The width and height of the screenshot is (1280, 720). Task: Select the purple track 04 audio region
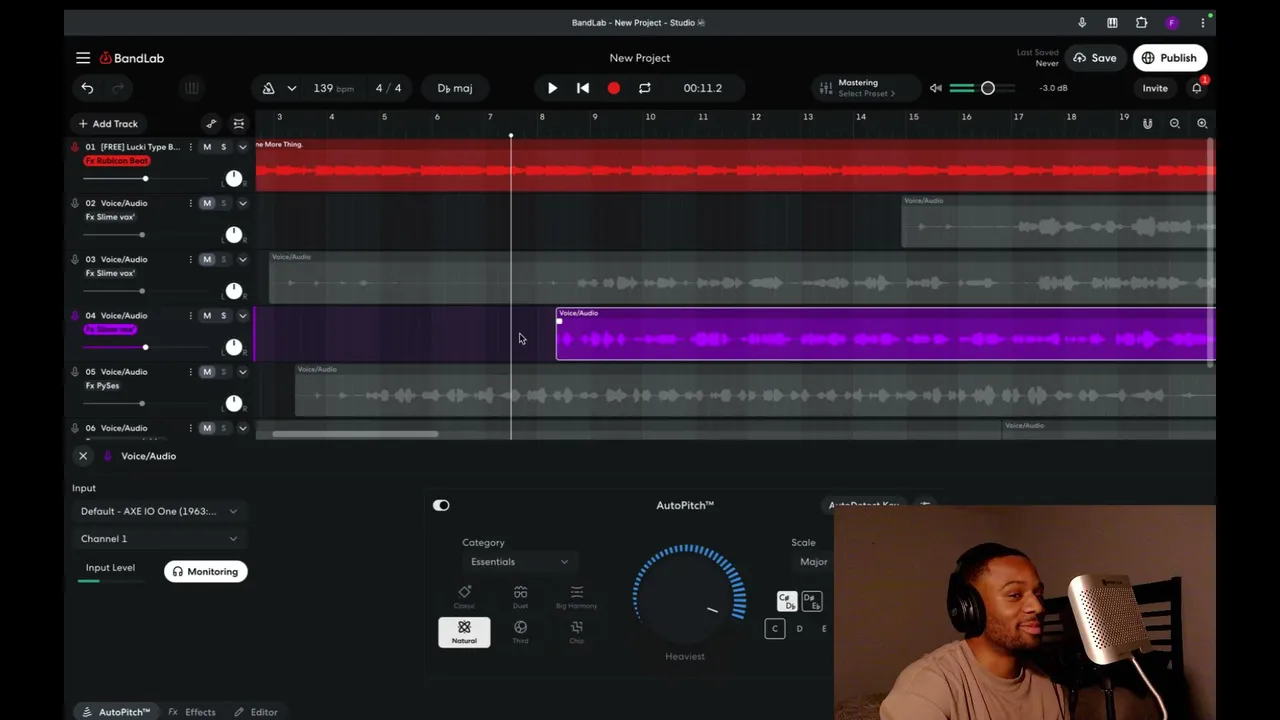[885, 334]
